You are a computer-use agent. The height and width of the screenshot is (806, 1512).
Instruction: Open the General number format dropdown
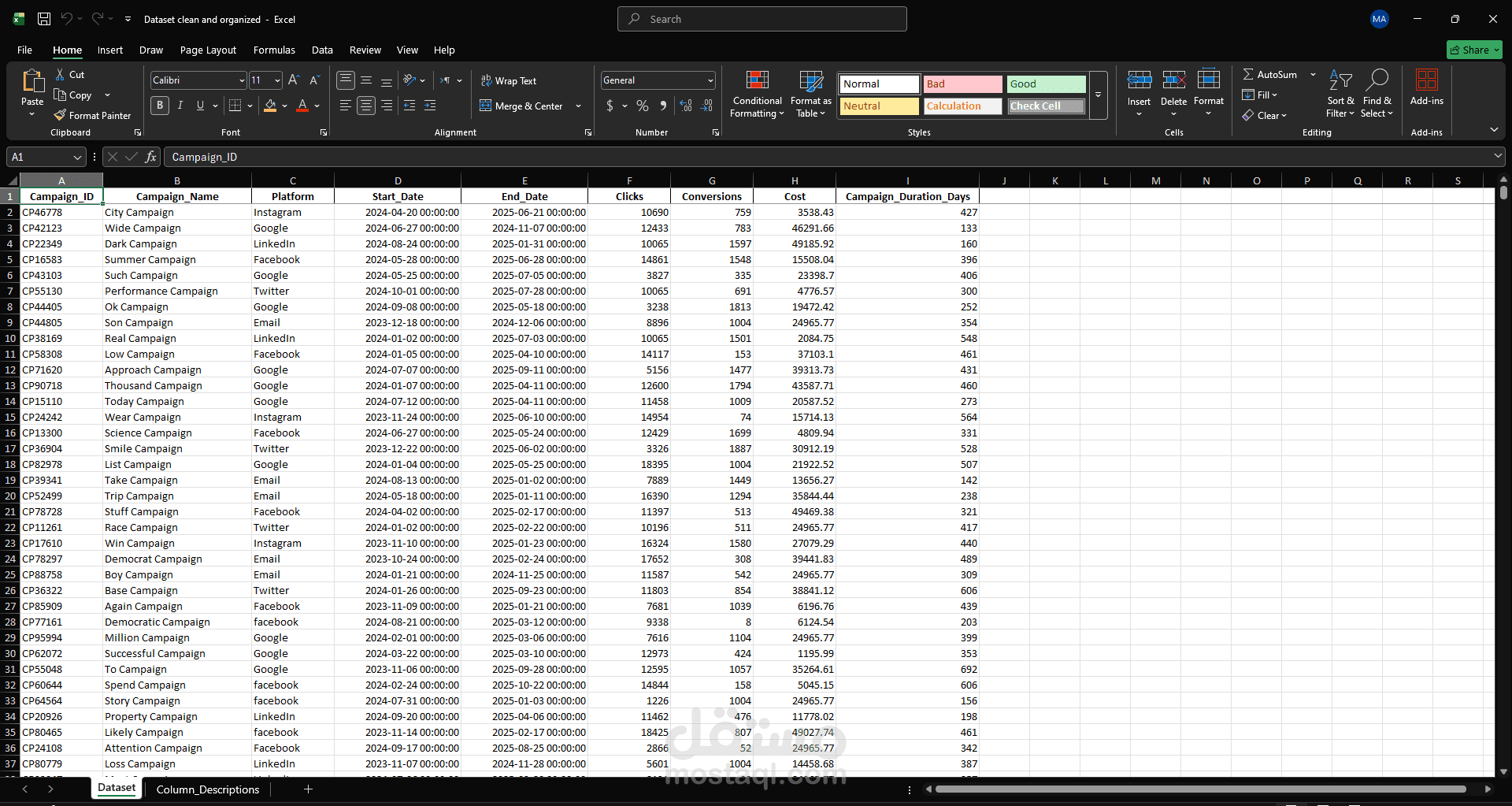(x=710, y=80)
